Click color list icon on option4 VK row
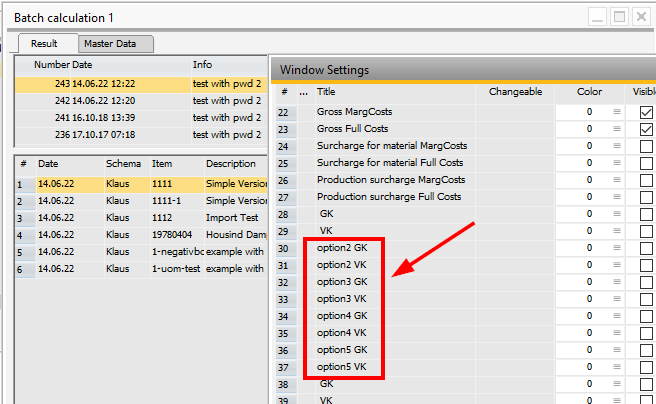Viewport: 656px width, 404px height. [x=617, y=333]
